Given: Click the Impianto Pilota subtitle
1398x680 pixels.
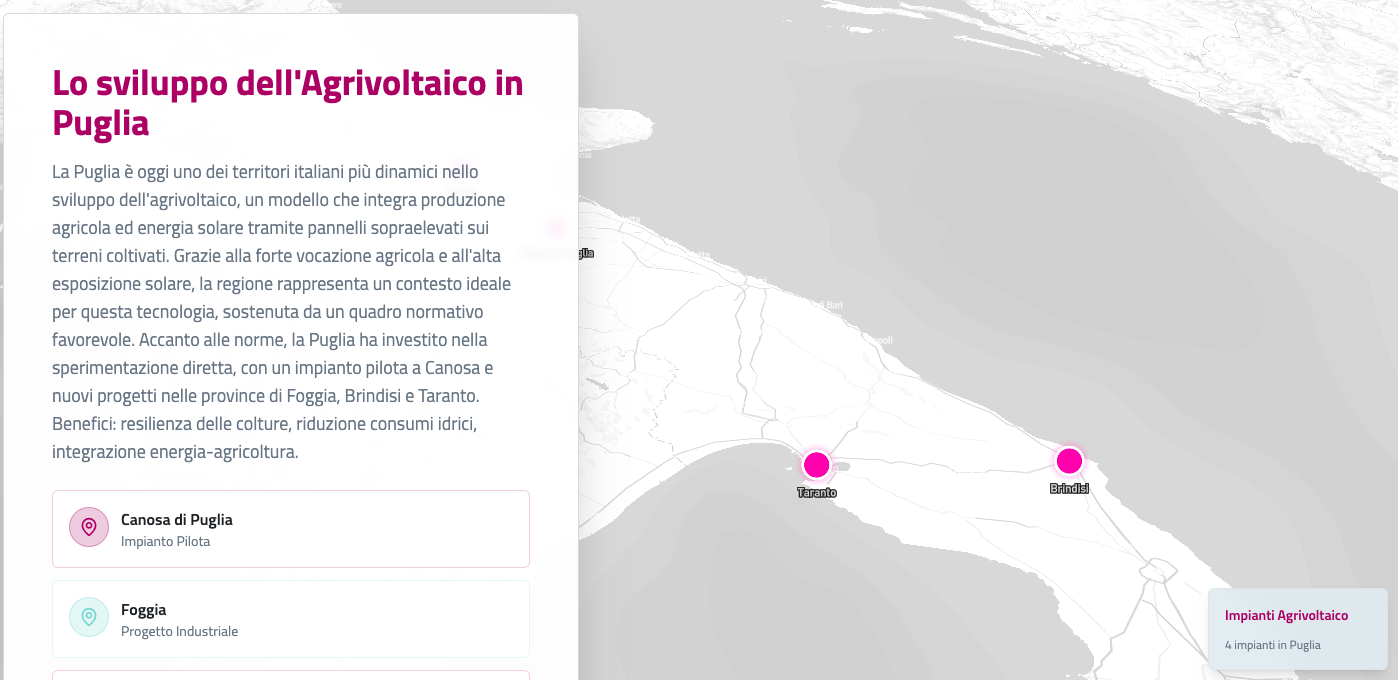Looking at the screenshot, I should 165,542.
